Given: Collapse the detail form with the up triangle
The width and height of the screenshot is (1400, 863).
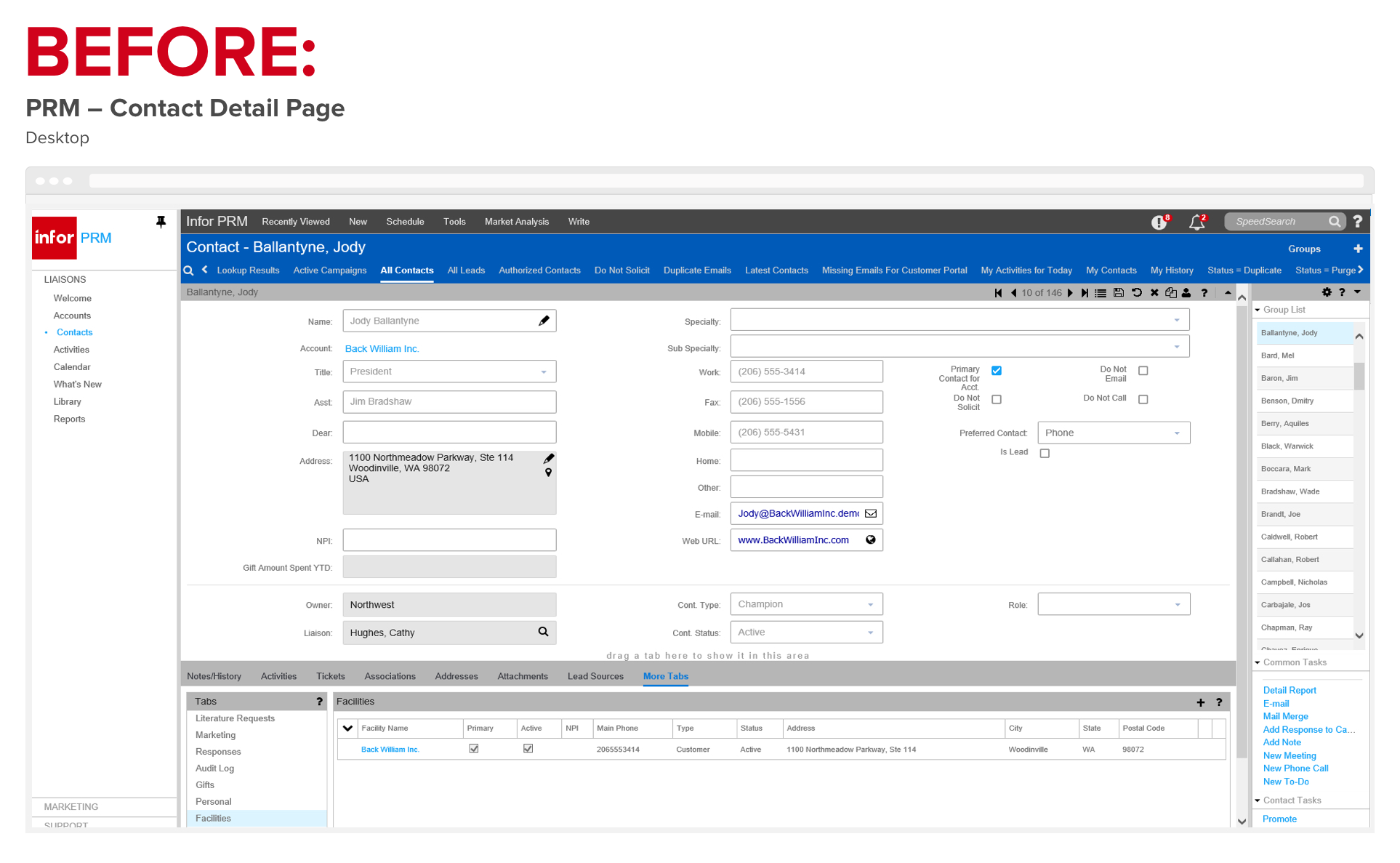Looking at the screenshot, I should pos(1228,293).
